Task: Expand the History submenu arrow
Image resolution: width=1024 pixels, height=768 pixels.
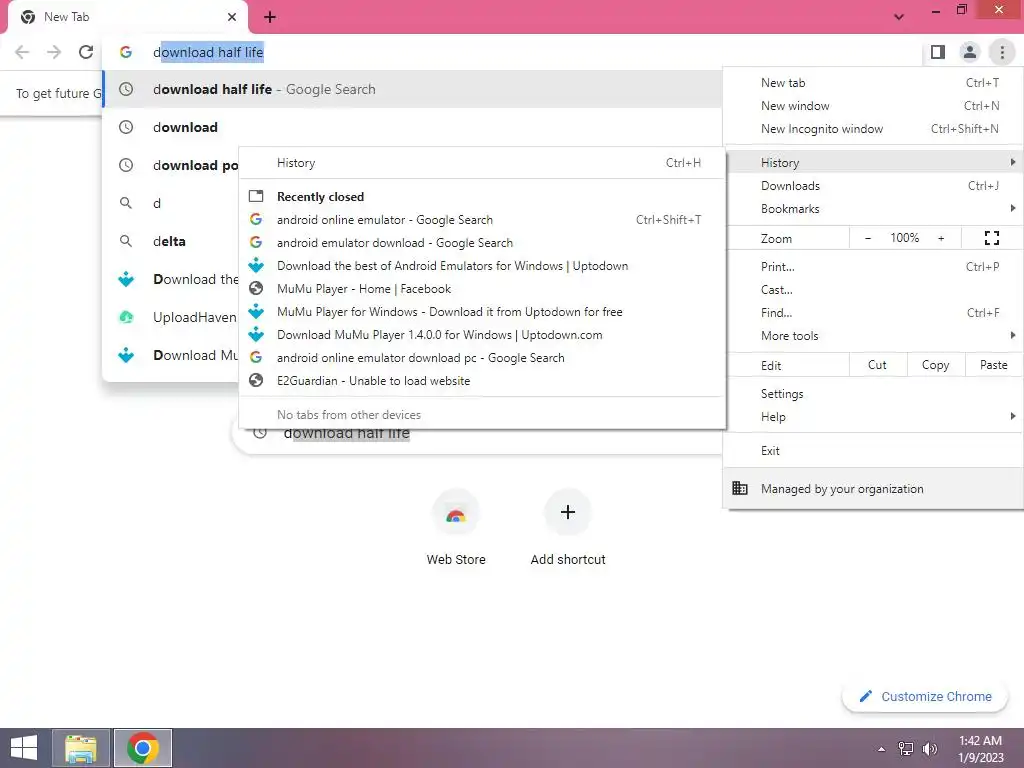Action: [1012, 162]
